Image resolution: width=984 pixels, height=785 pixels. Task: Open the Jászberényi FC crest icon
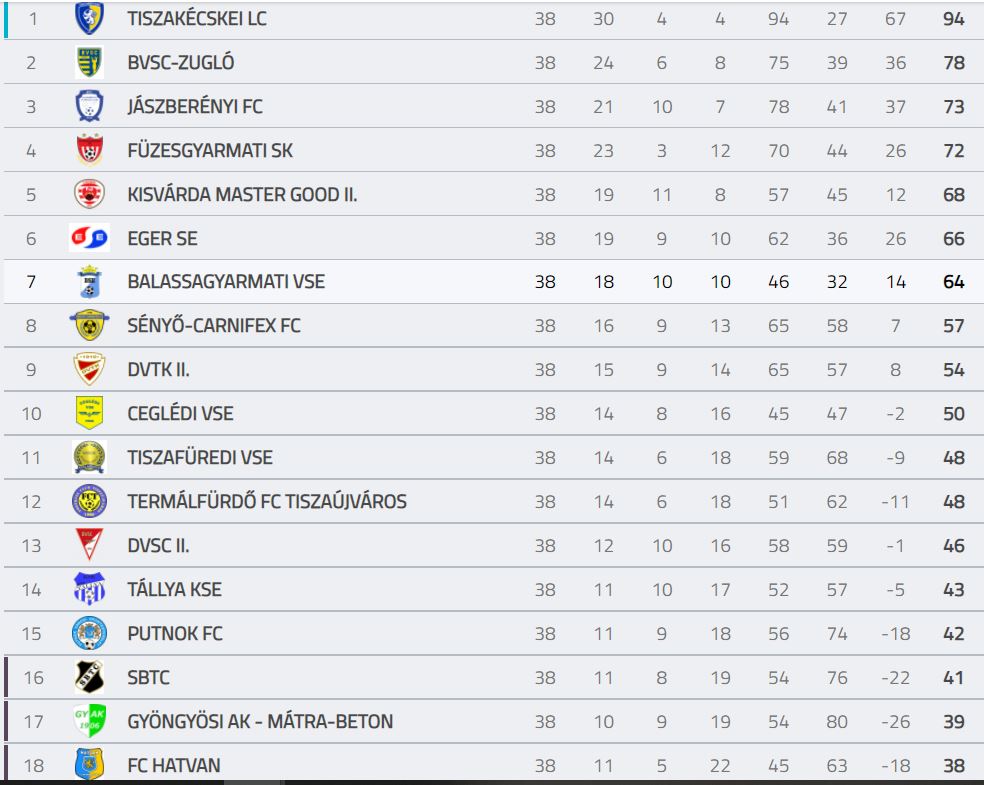coord(89,106)
